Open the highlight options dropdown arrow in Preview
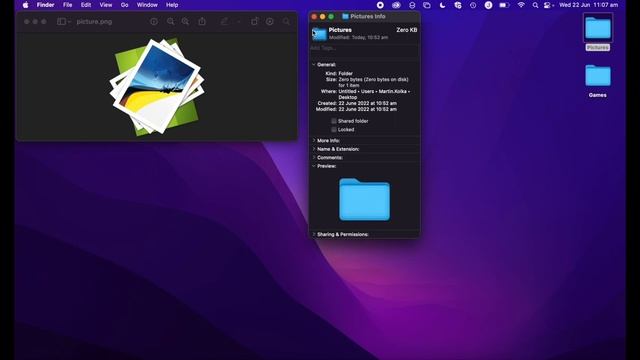The image size is (640, 360). point(238,22)
